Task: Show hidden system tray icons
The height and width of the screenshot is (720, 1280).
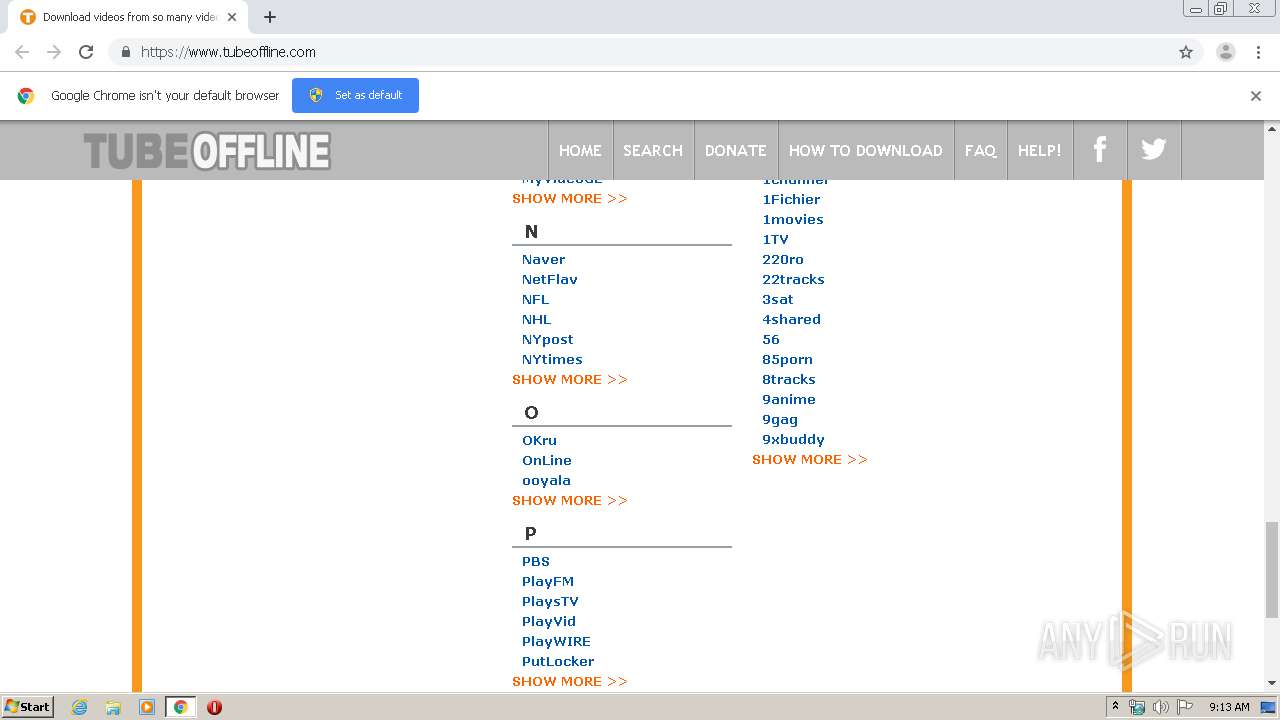Action: (1115, 707)
